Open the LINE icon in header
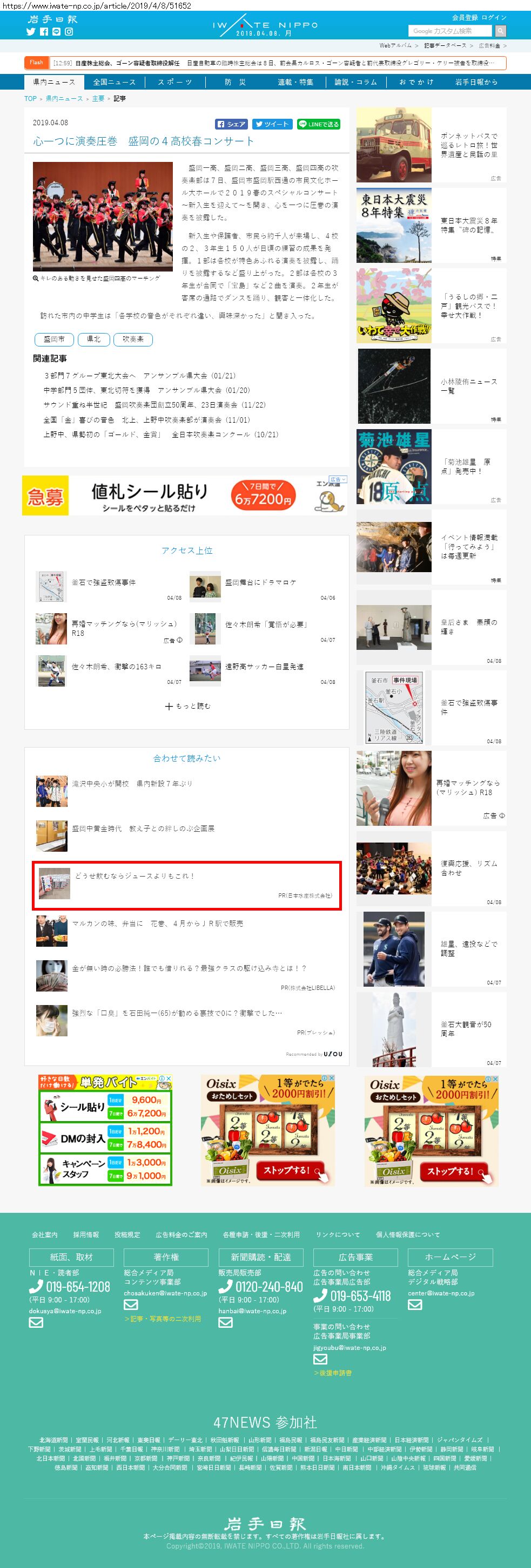531x1568 pixels. [57, 32]
